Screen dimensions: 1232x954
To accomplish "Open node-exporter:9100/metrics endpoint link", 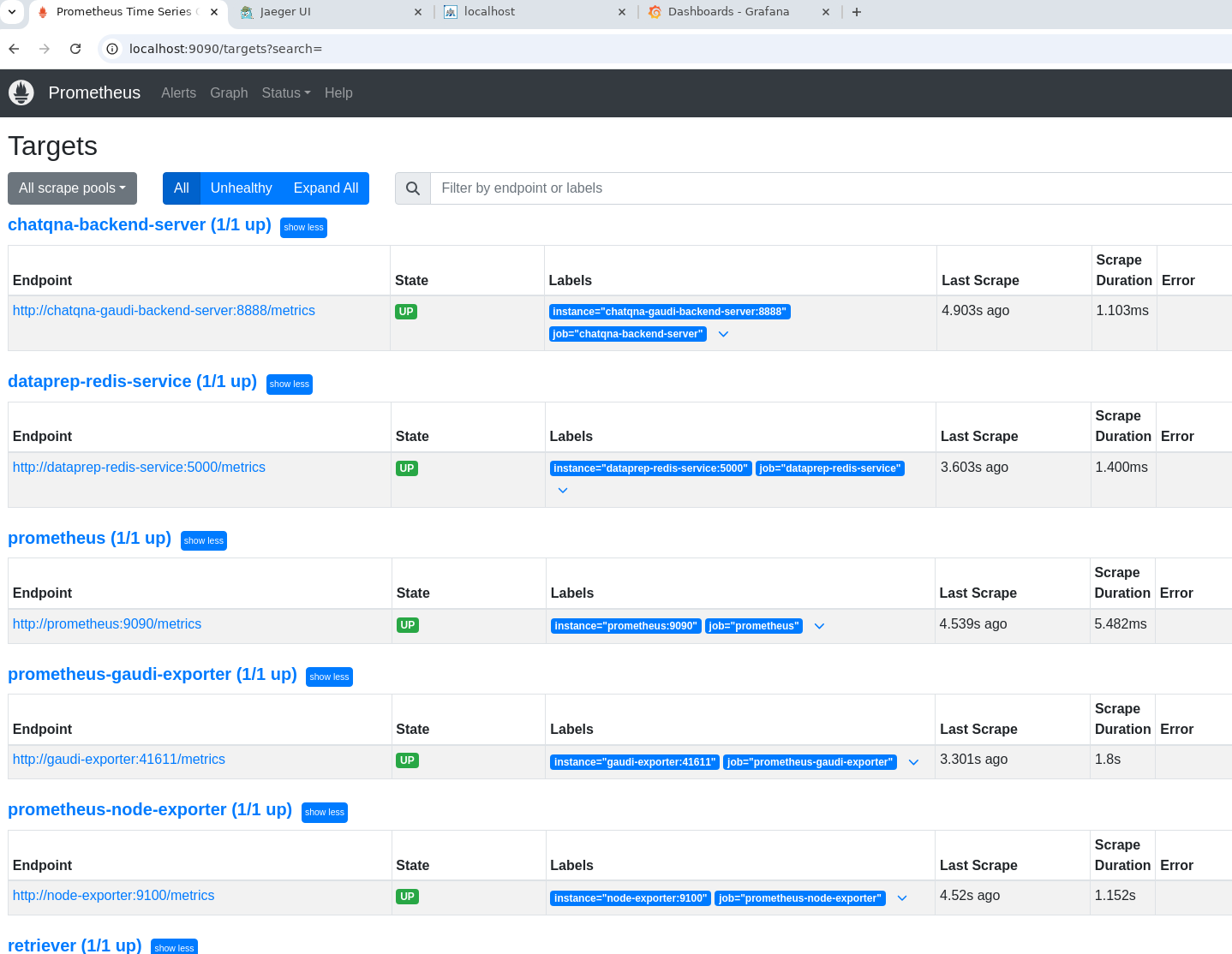I will click(113, 896).
